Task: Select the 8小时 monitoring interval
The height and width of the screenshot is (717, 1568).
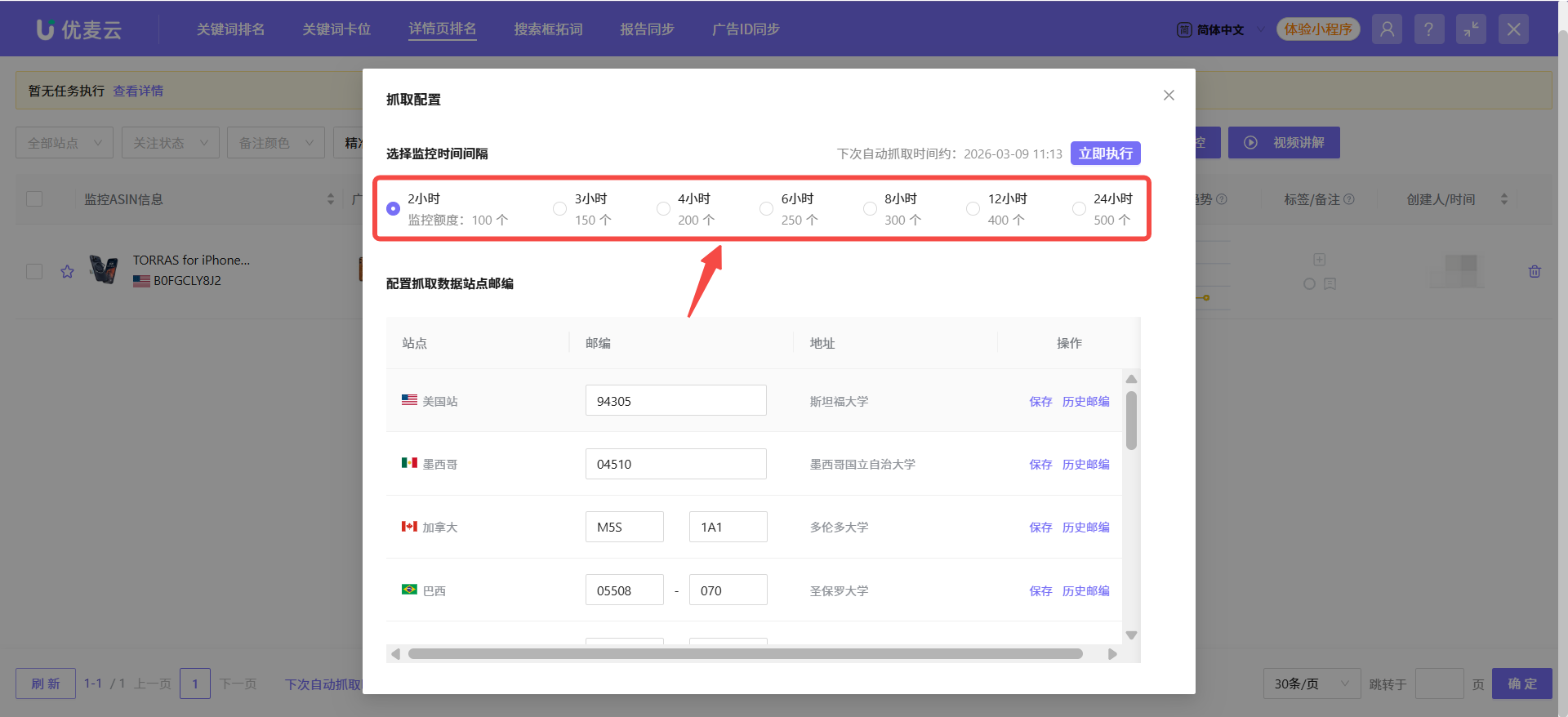Action: [870, 209]
